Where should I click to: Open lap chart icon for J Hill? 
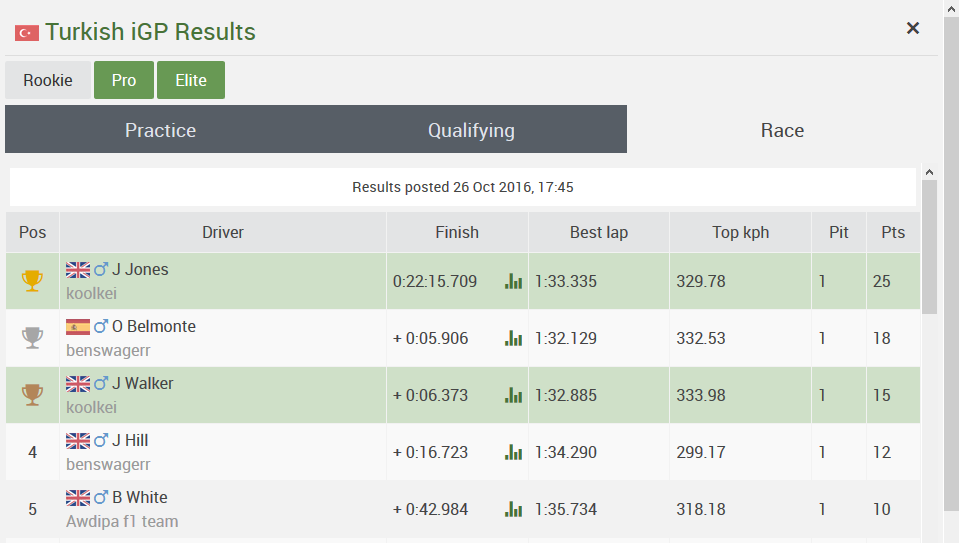(514, 453)
